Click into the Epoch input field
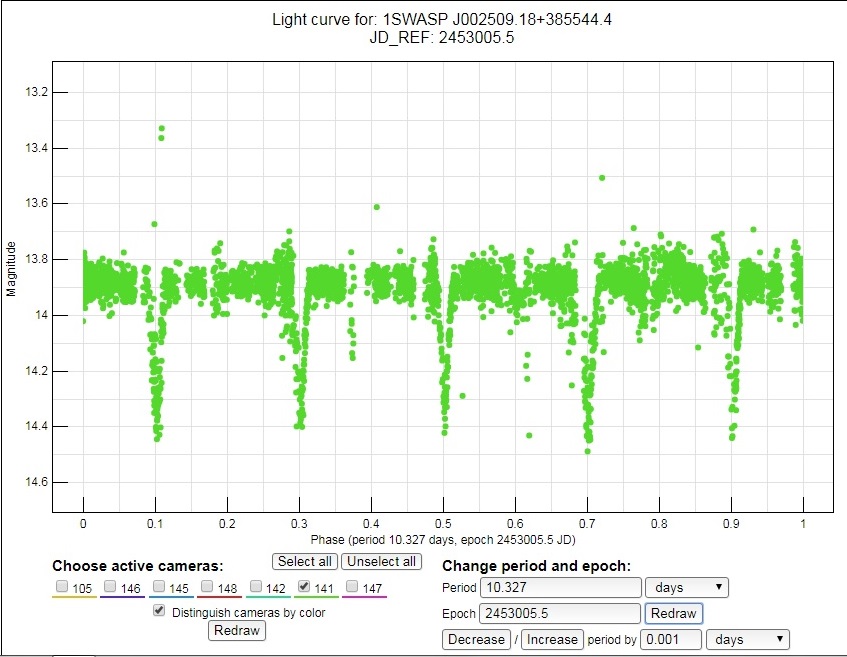Screen dimensions: 847x657 pyautogui.click(x=560, y=613)
